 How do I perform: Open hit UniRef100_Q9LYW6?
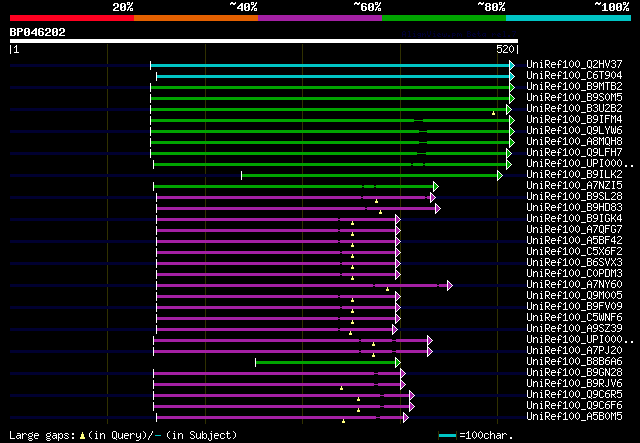[x=574, y=130]
